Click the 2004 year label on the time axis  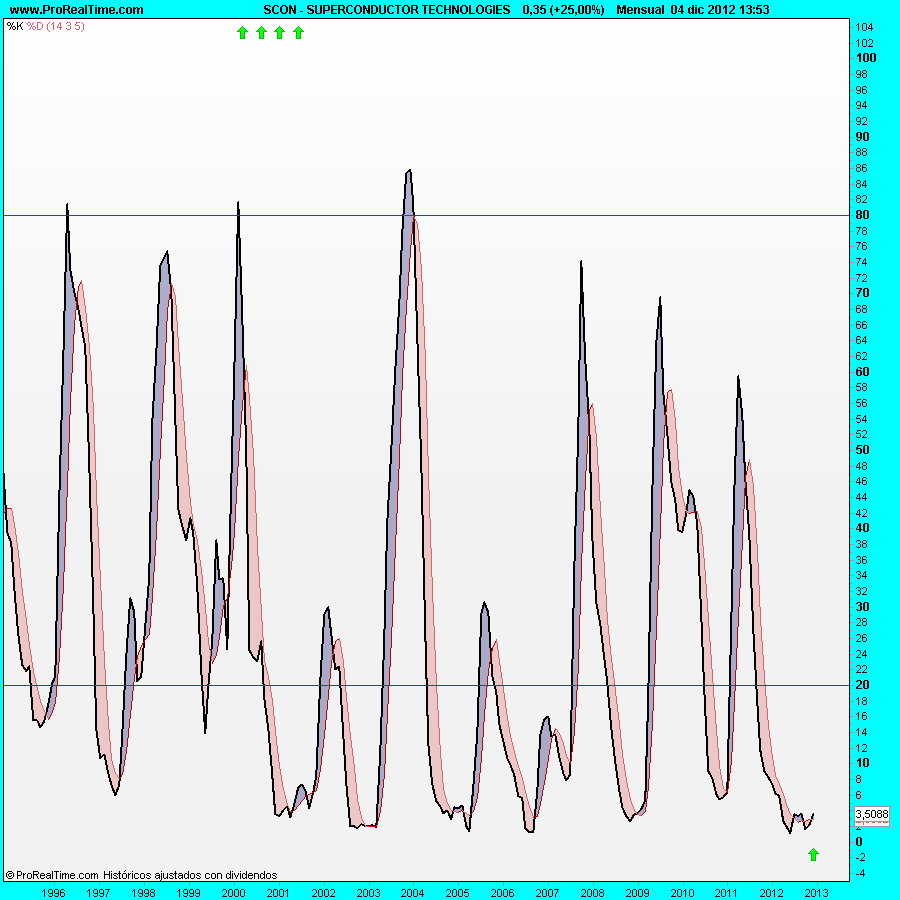click(x=413, y=893)
